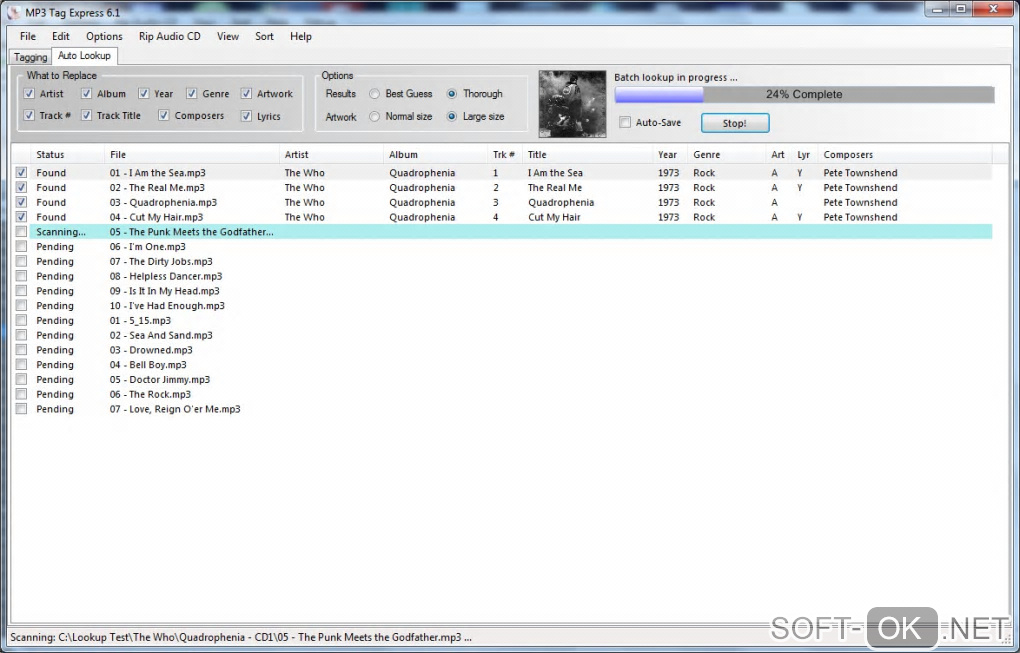Image resolution: width=1020 pixels, height=653 pixels.
Task: Sort by the Trk # column header
Action: [x=505, y=155]
